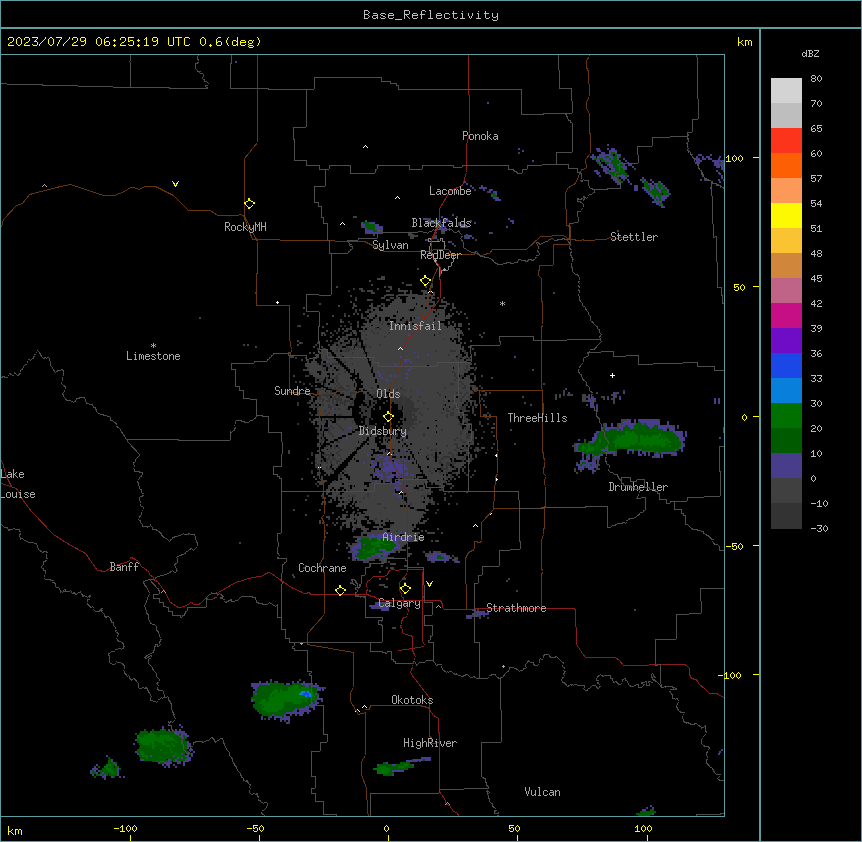Click the Okotoks city label

click(412, 700)
